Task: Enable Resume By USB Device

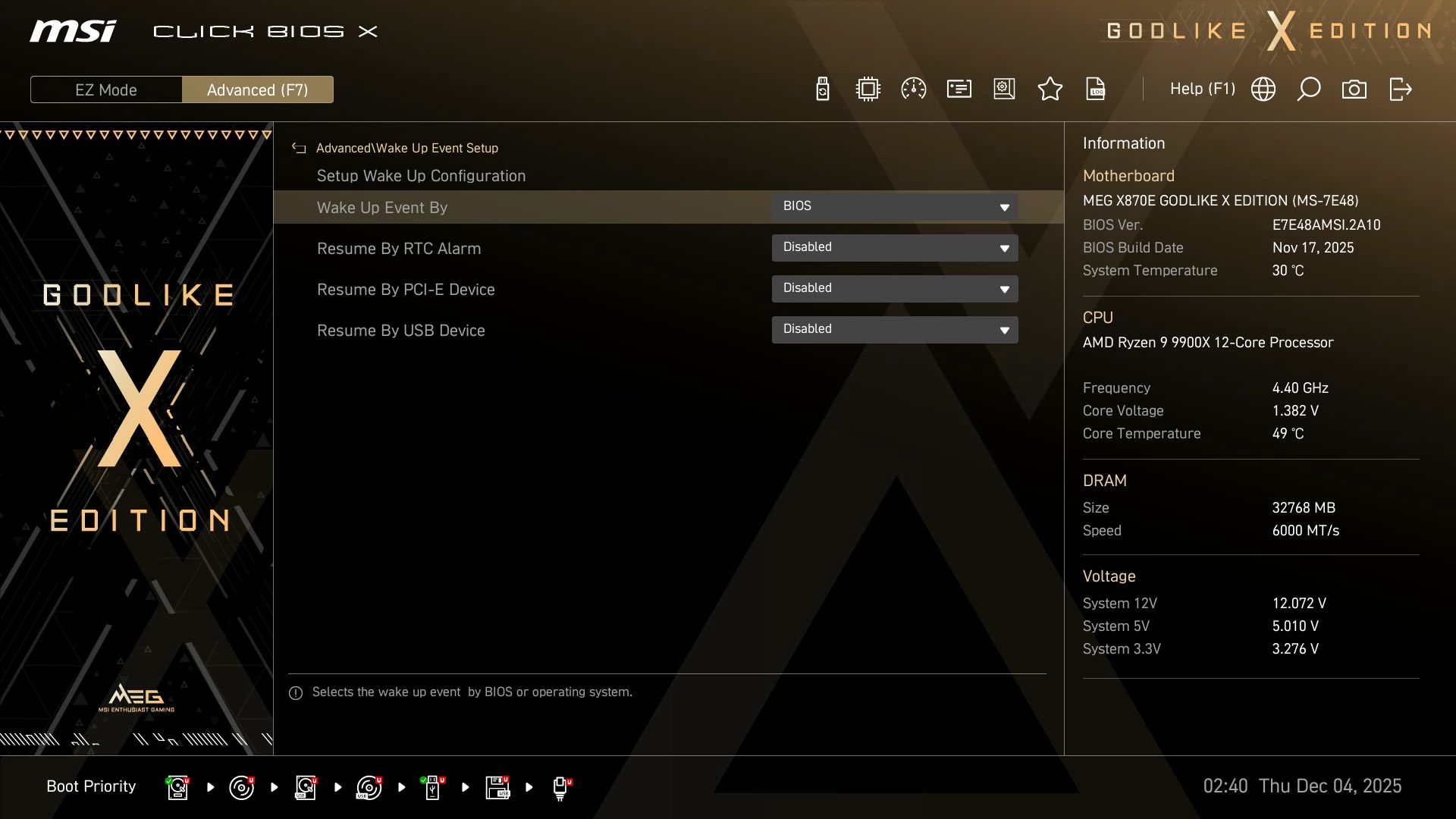Action: pos(895,329)
